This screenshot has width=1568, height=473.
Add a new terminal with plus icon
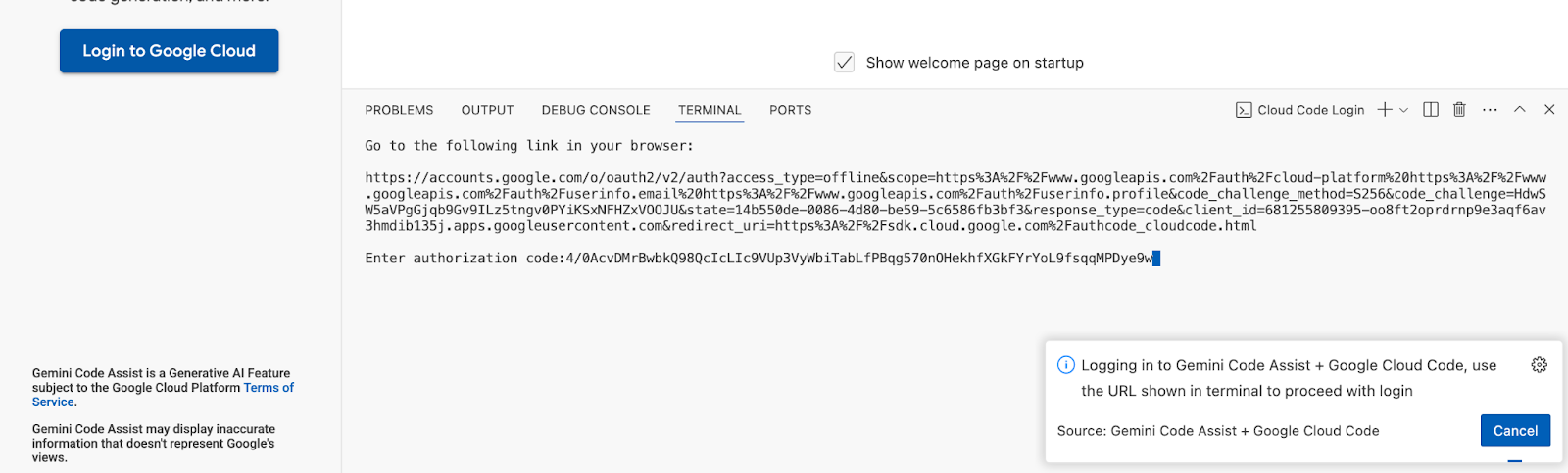coord(1385,110)
